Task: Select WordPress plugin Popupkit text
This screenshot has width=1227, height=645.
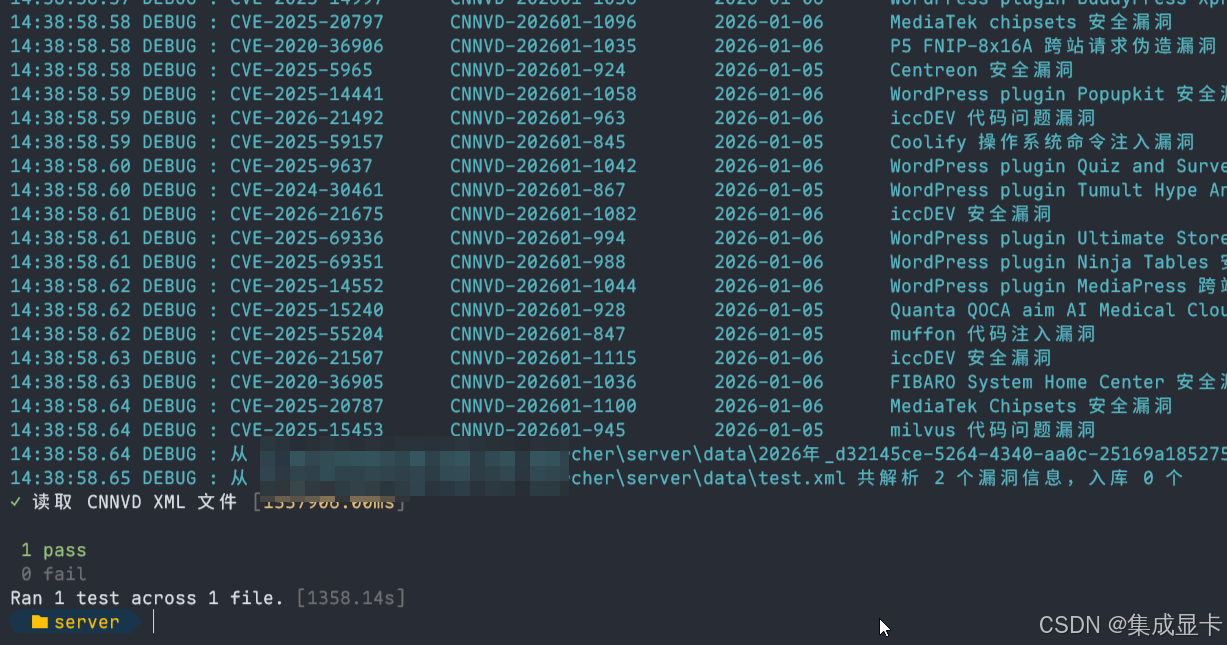Action: [1027, 94]
